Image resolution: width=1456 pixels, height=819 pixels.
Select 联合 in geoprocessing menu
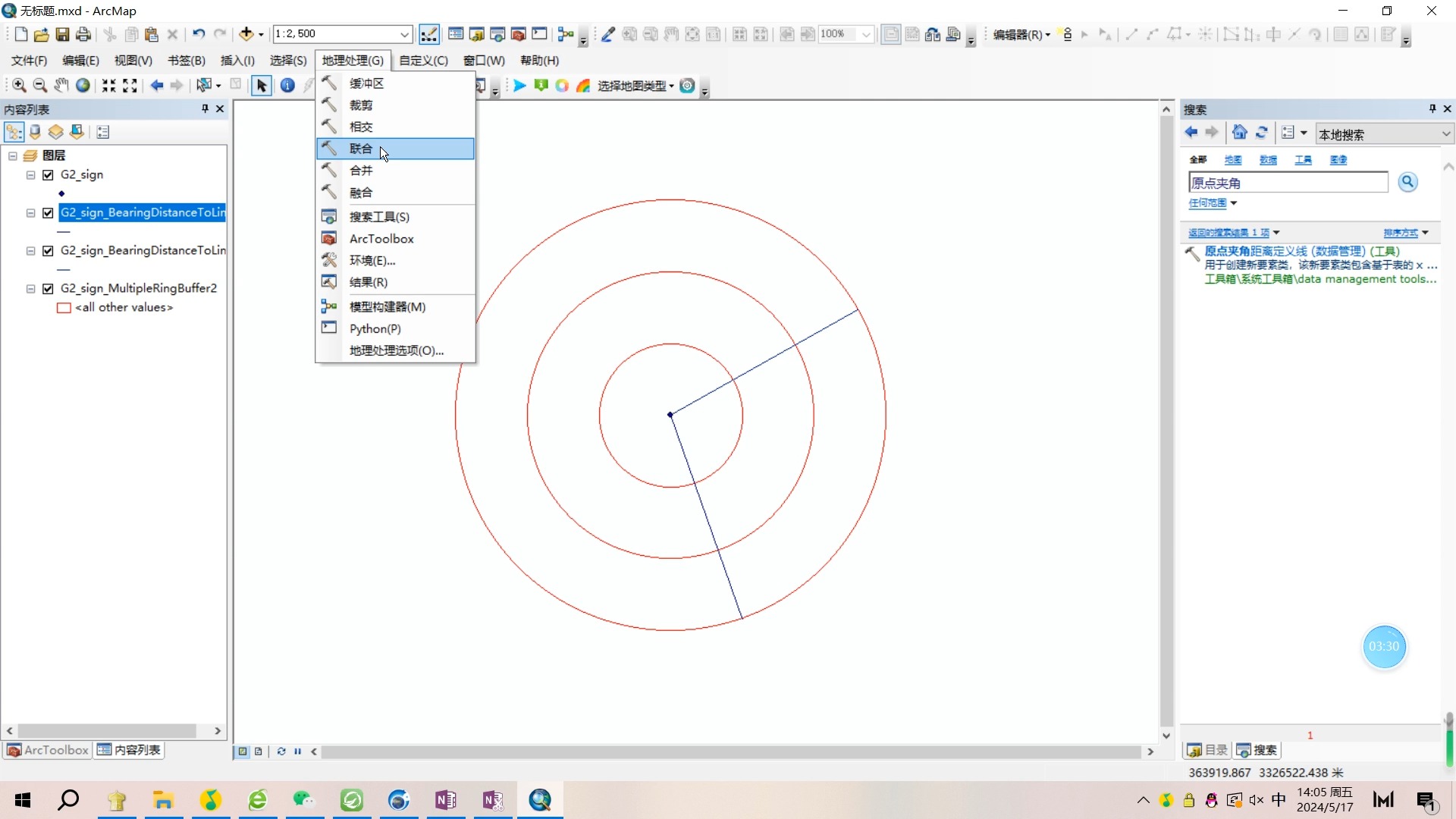[361, 149]
